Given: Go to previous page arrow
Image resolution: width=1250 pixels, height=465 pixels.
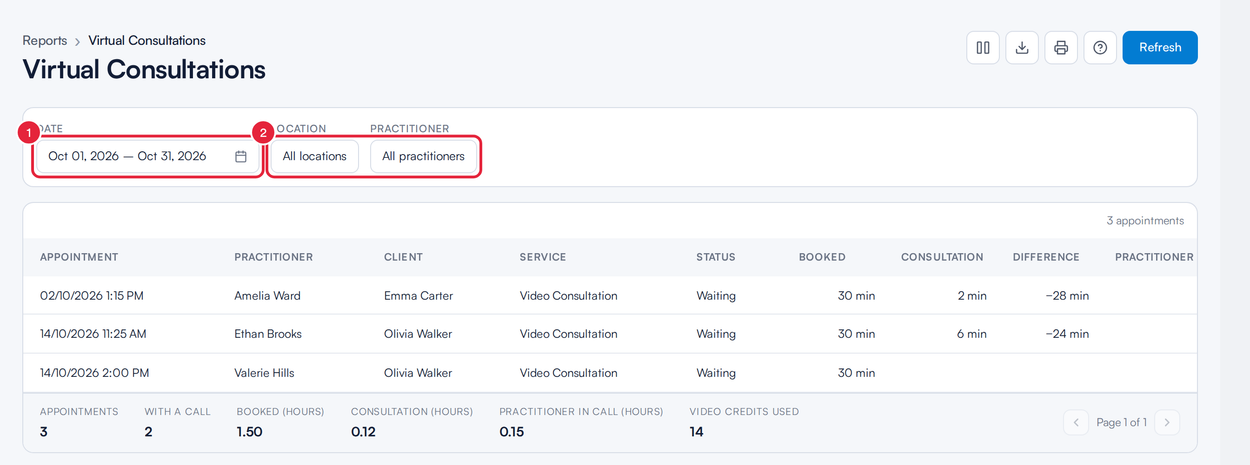Looking at the screenshot, I should (1076, 422).
